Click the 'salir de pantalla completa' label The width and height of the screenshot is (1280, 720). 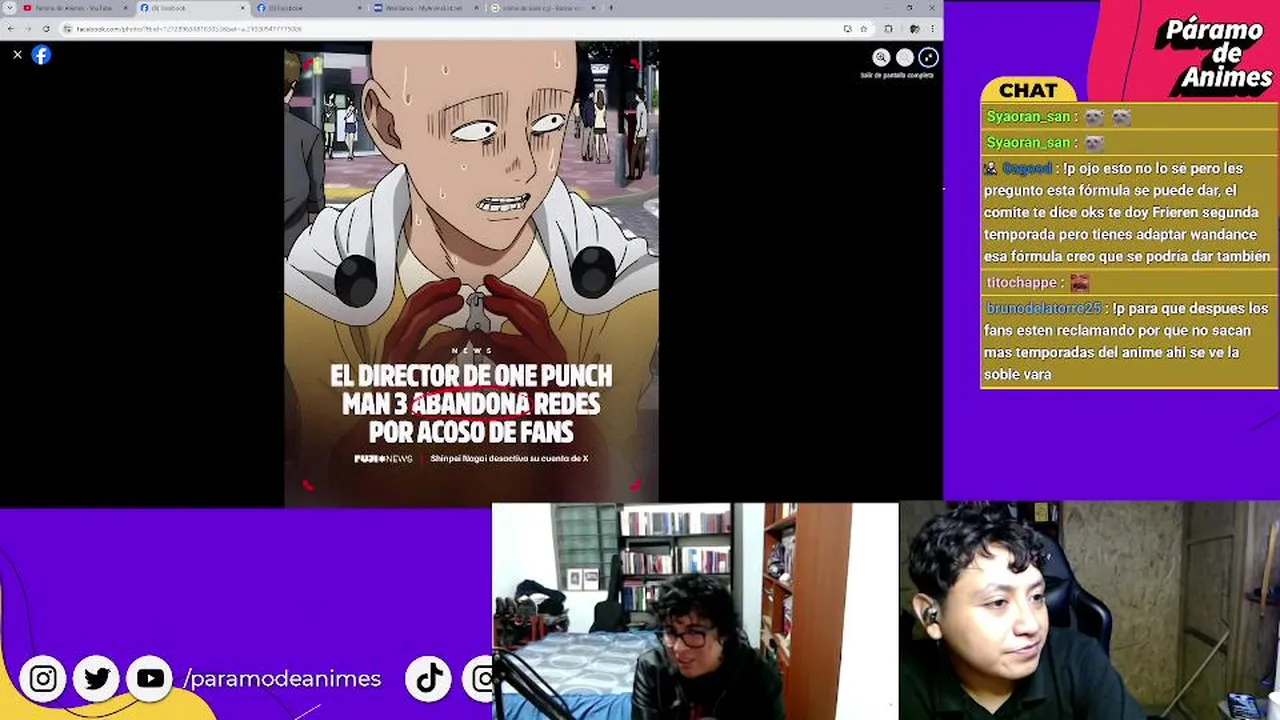coord(897,76)
